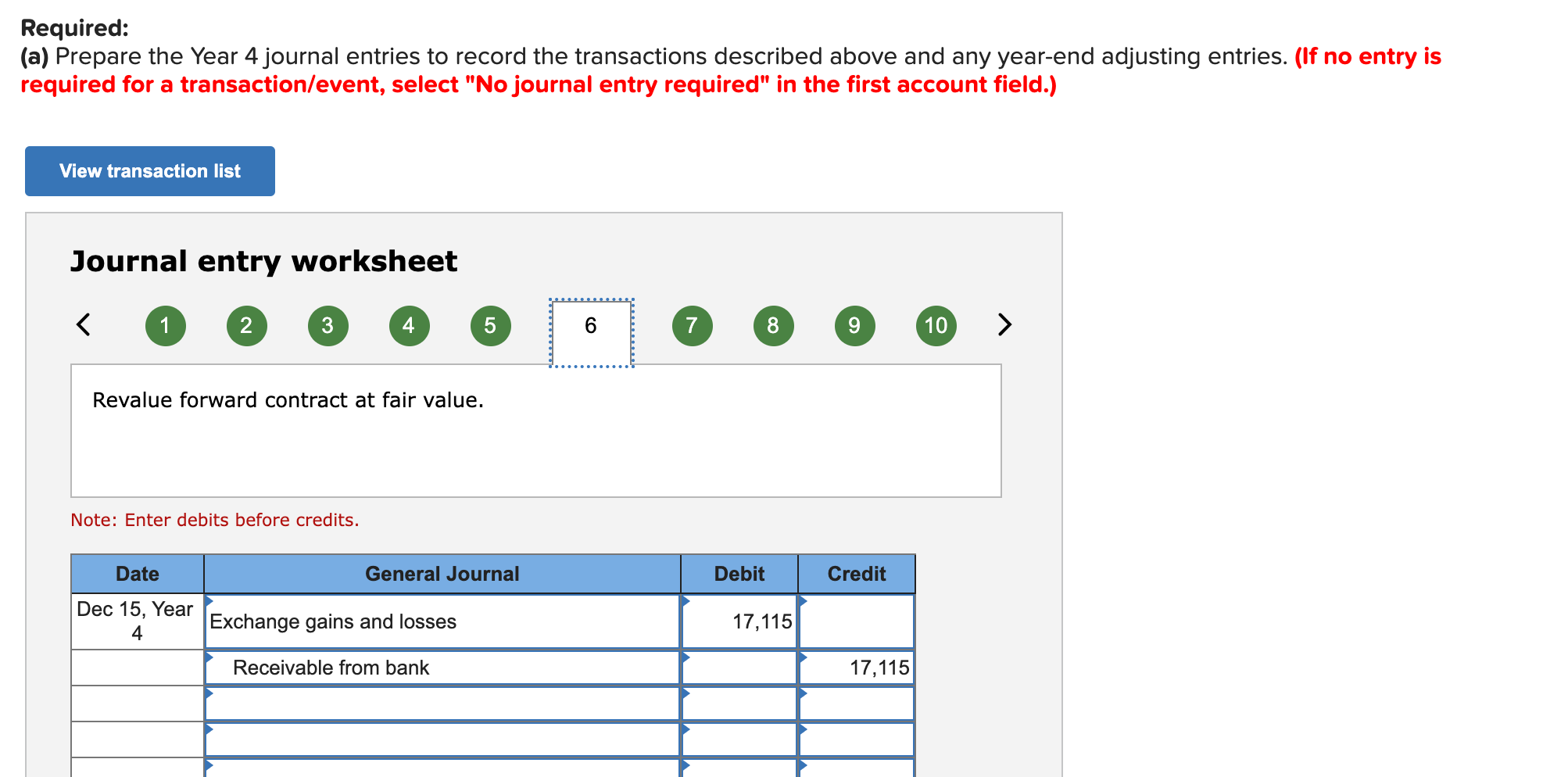Open the fourth row empty account dropdown
The height and width of the screenshot is (777, 1568).
442,739
